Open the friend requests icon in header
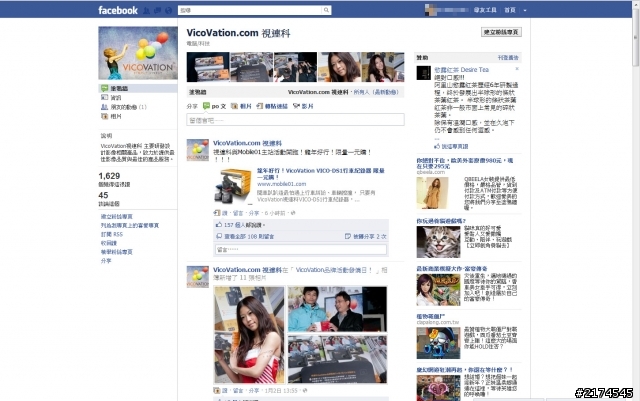 coord(147,11)
